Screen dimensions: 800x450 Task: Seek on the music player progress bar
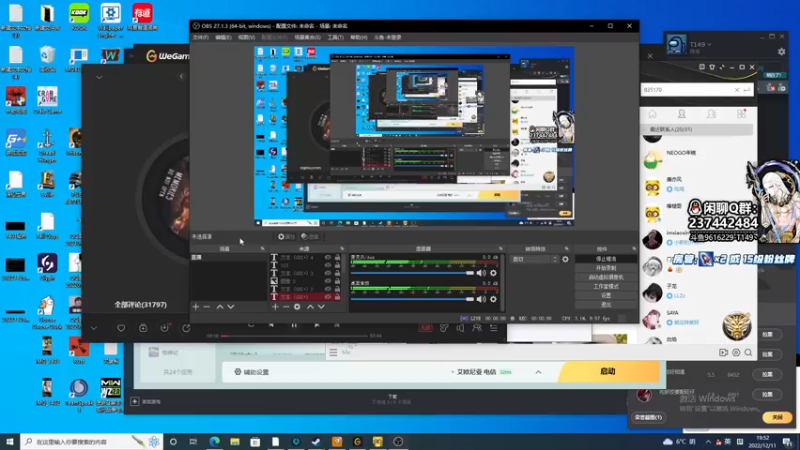294,336
